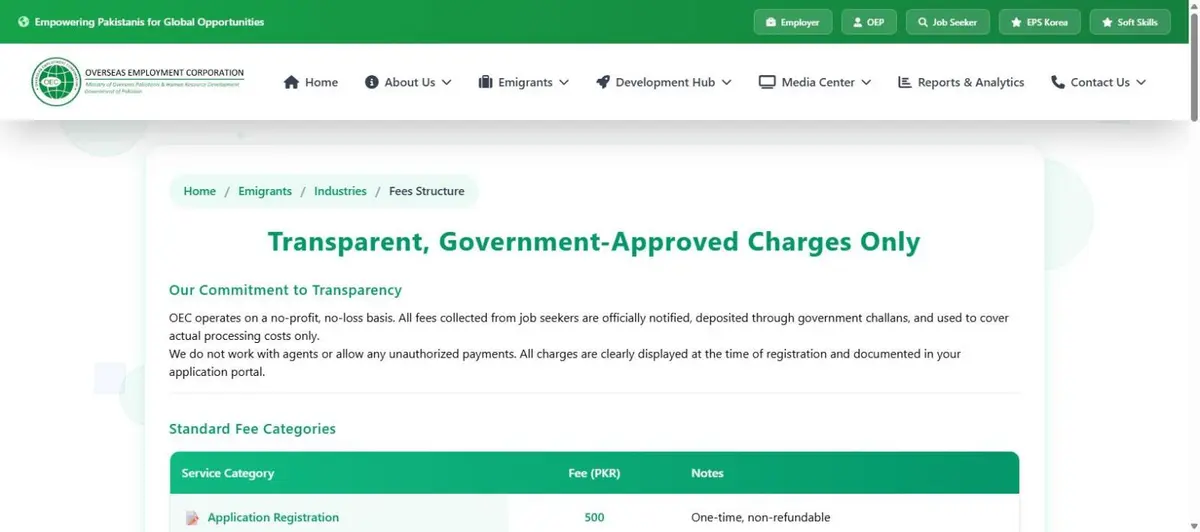Open the Media Center menu
The width and height of the screenshot is (1200, 532).
coord(815,82)
